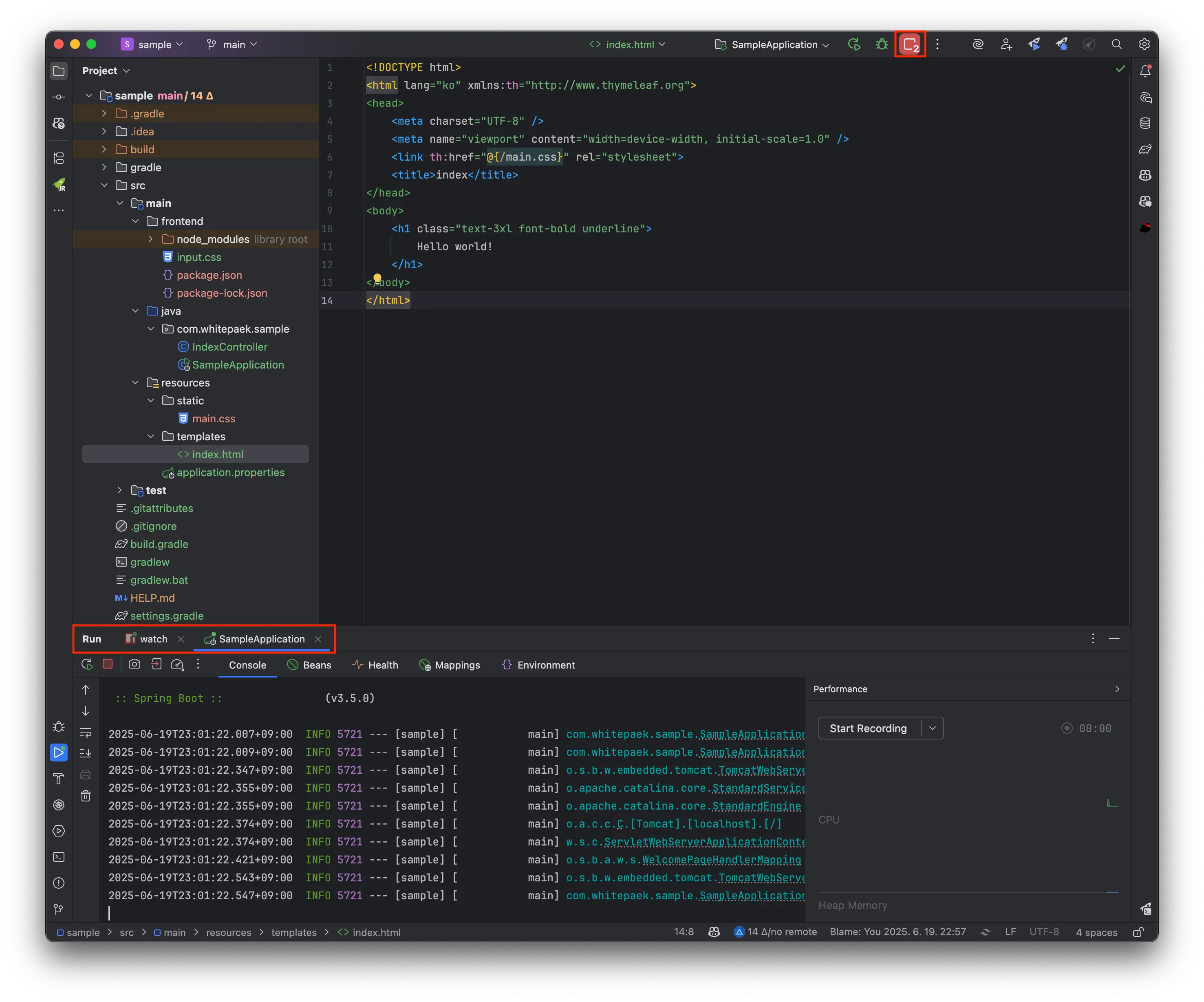Open IDE settings gear icon
Image resolution: width=1204 pixels, height=1002 pixels.
pos(1144,44)
